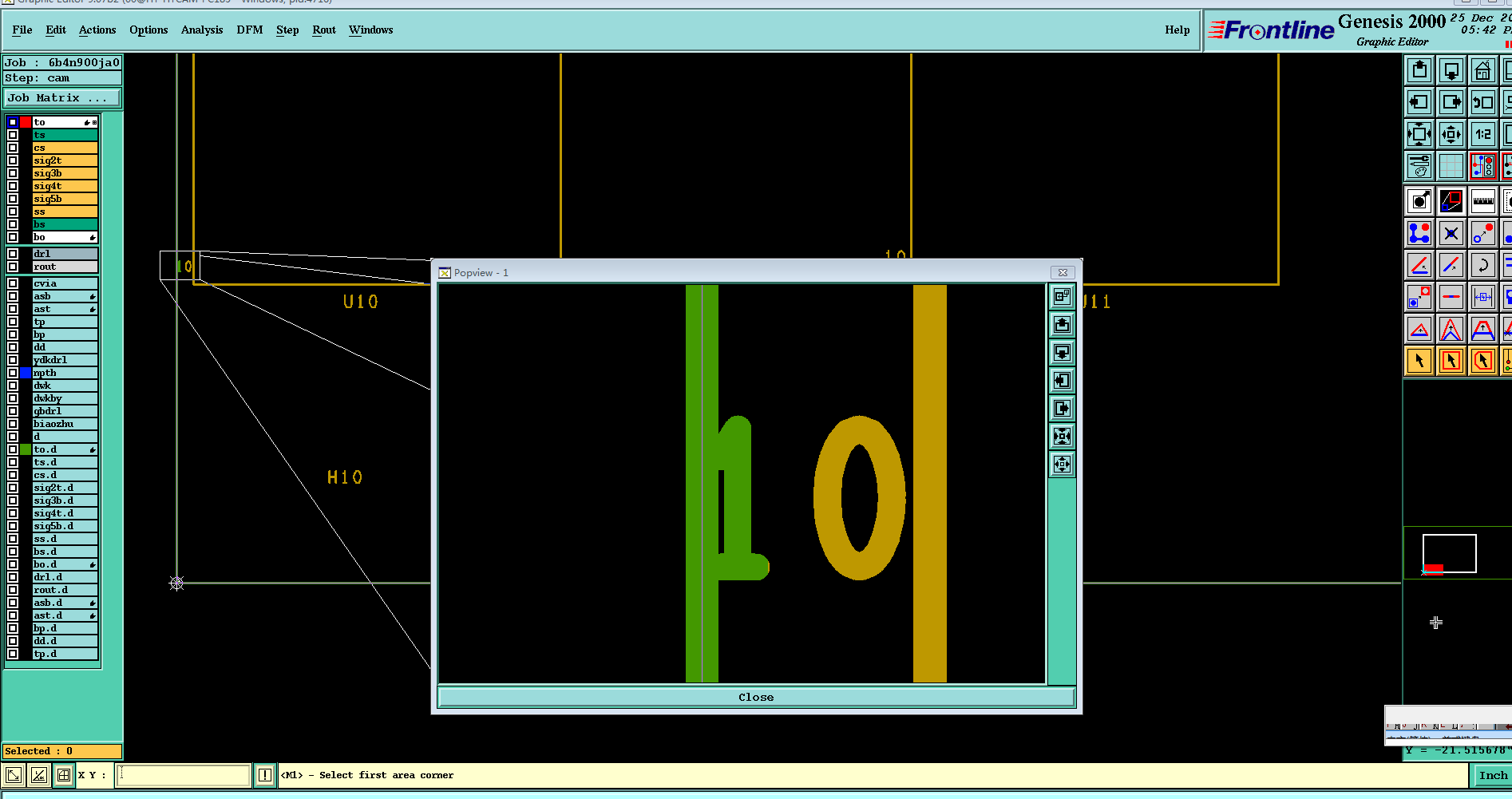This screenshot has width=1512, height=799.
Task: Open the Windows menu
Action: tap(370, 30)
